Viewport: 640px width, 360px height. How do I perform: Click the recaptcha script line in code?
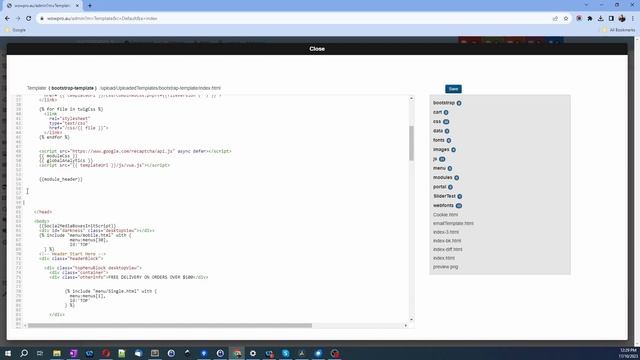tap(135, 151)
